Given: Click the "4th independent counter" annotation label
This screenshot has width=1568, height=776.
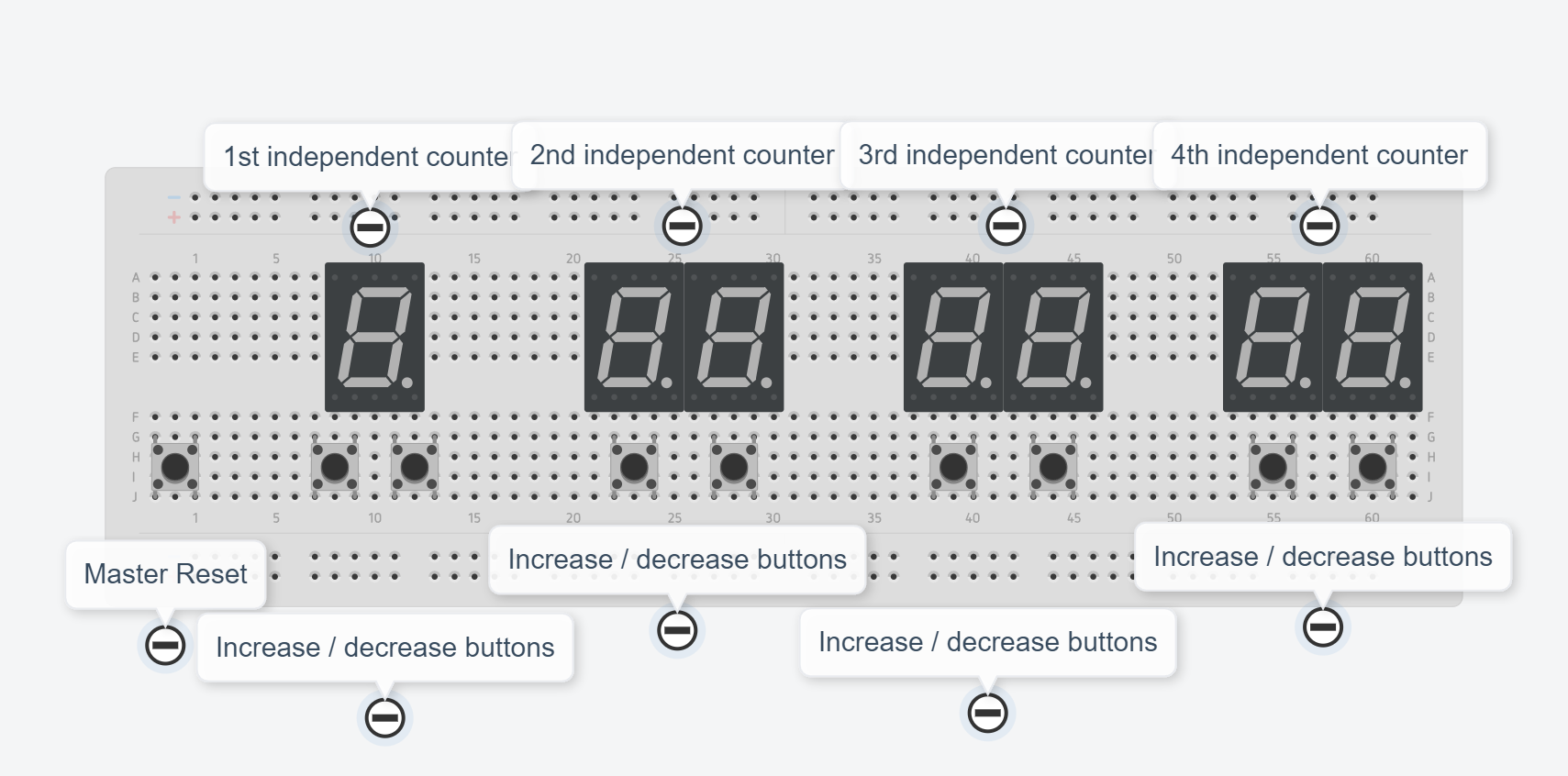Looking at the screenshot, I should point(1318,155).
